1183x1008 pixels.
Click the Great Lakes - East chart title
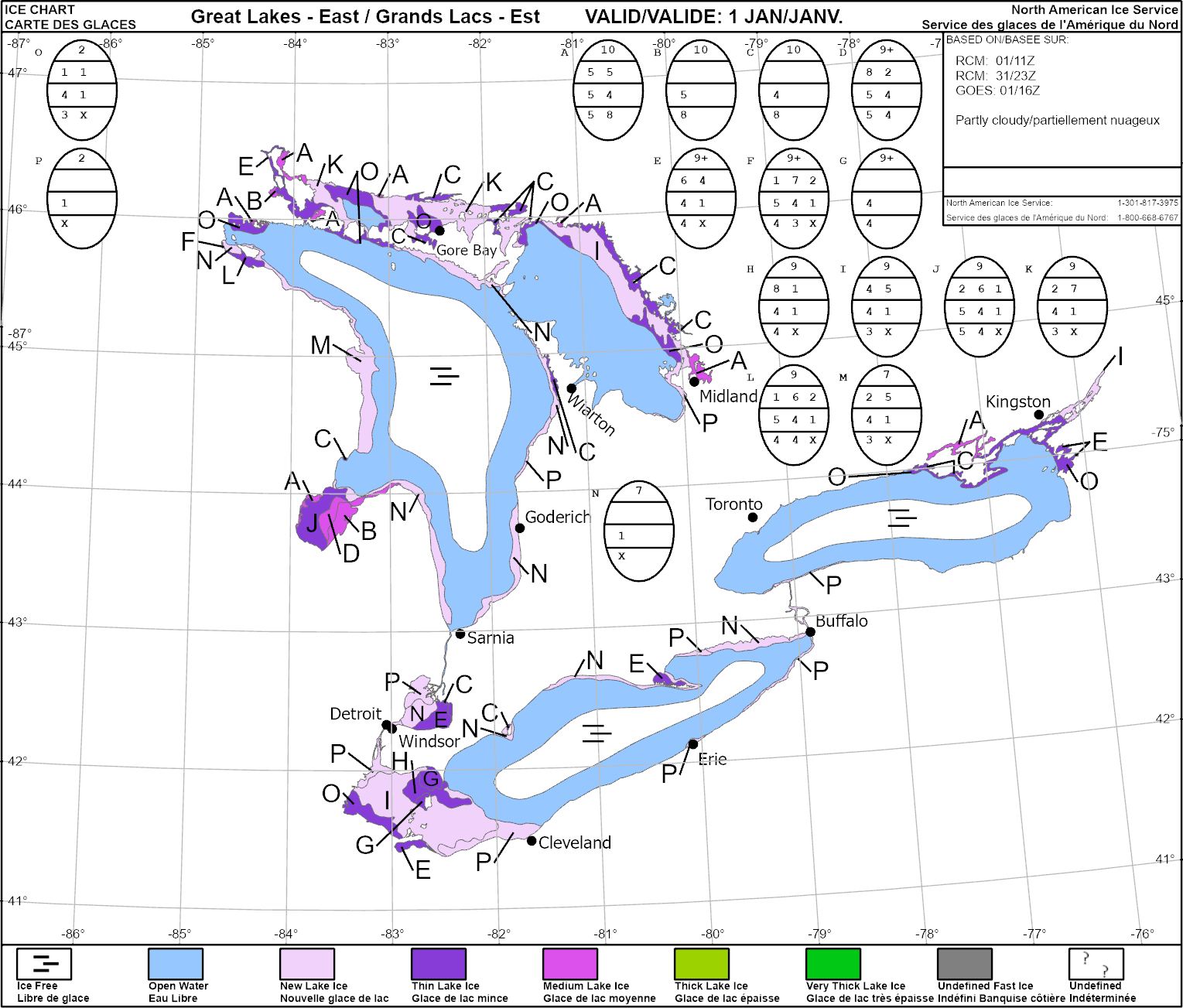(365, 16)
